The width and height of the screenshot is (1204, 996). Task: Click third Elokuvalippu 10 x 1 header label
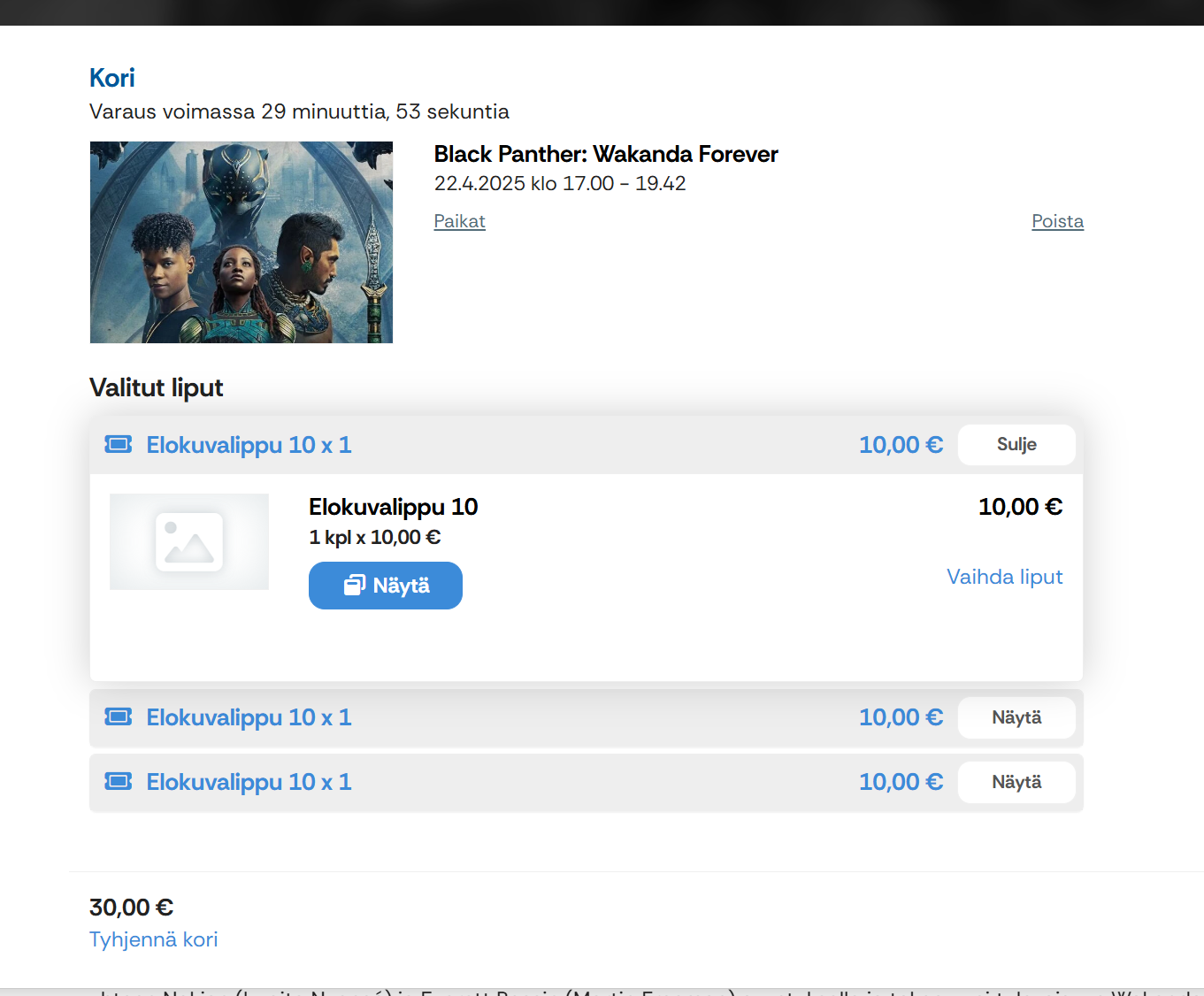tap(249, 782)
